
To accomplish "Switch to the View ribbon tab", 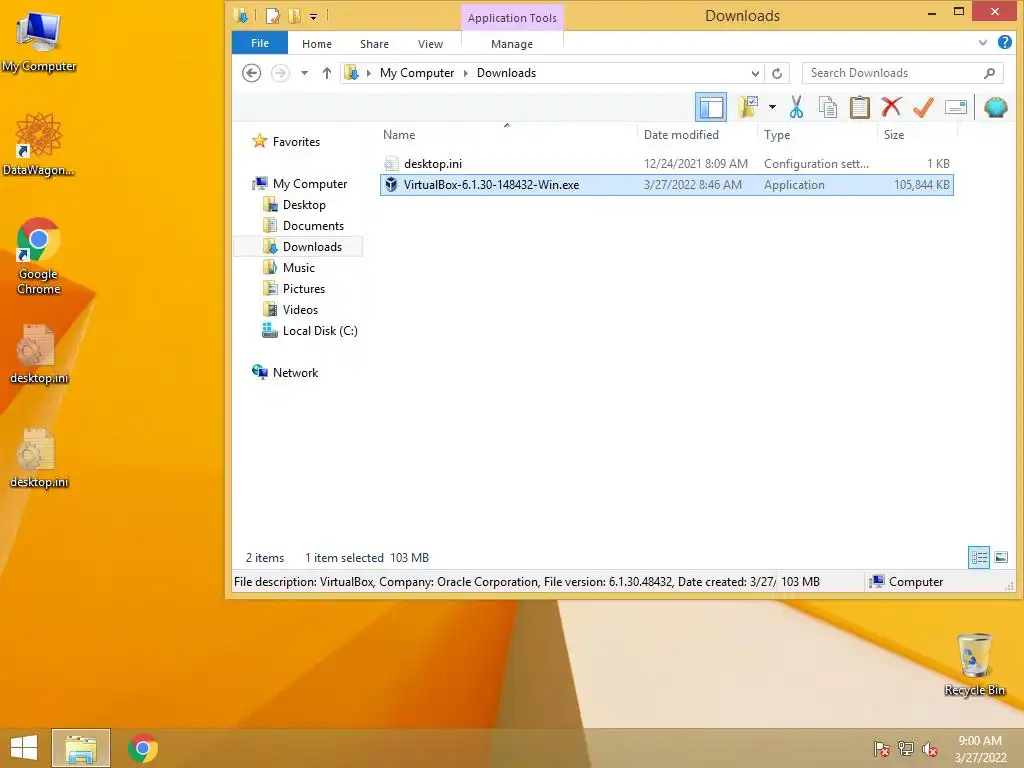I will click(430, 44).
